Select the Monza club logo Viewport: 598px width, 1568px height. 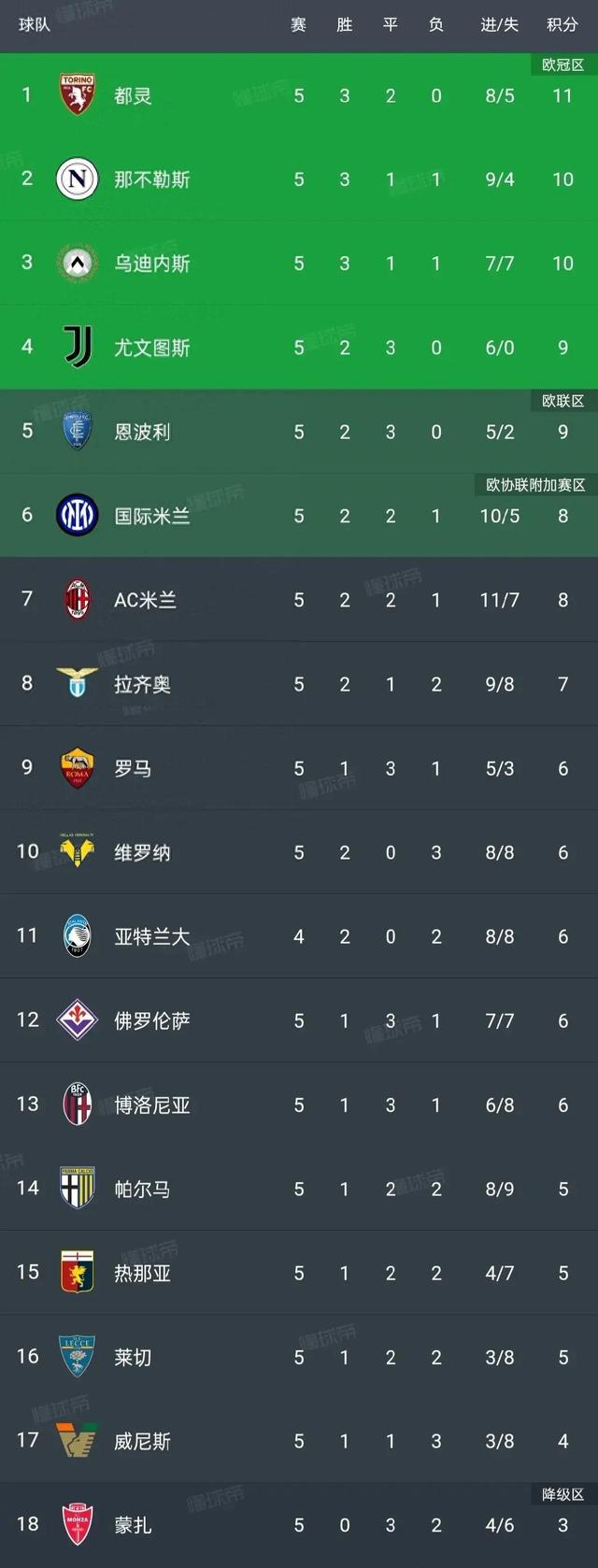tap(77, 1524)
